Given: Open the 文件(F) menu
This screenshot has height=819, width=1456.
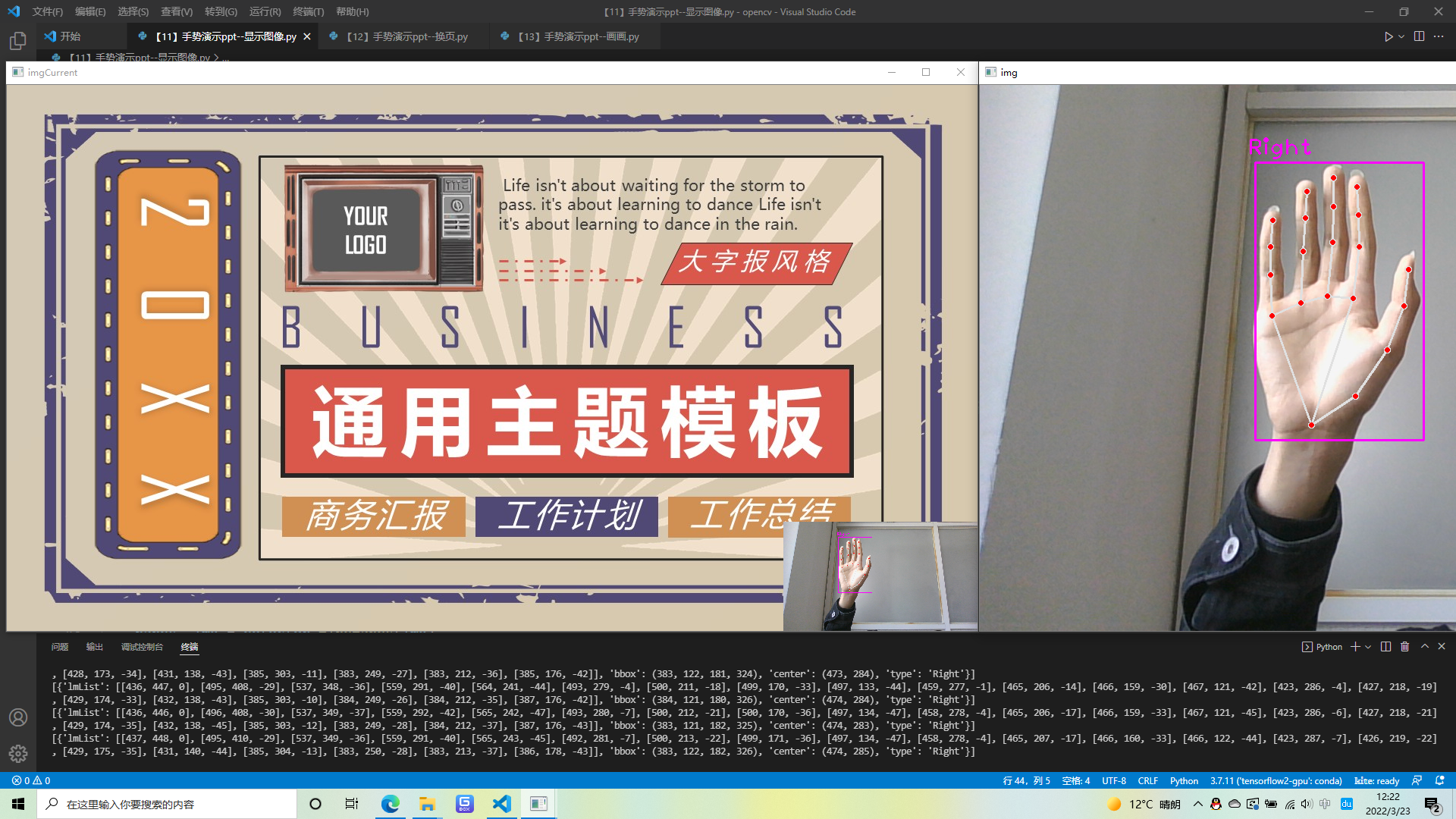Looking at the screenshot, I should 48,11.
